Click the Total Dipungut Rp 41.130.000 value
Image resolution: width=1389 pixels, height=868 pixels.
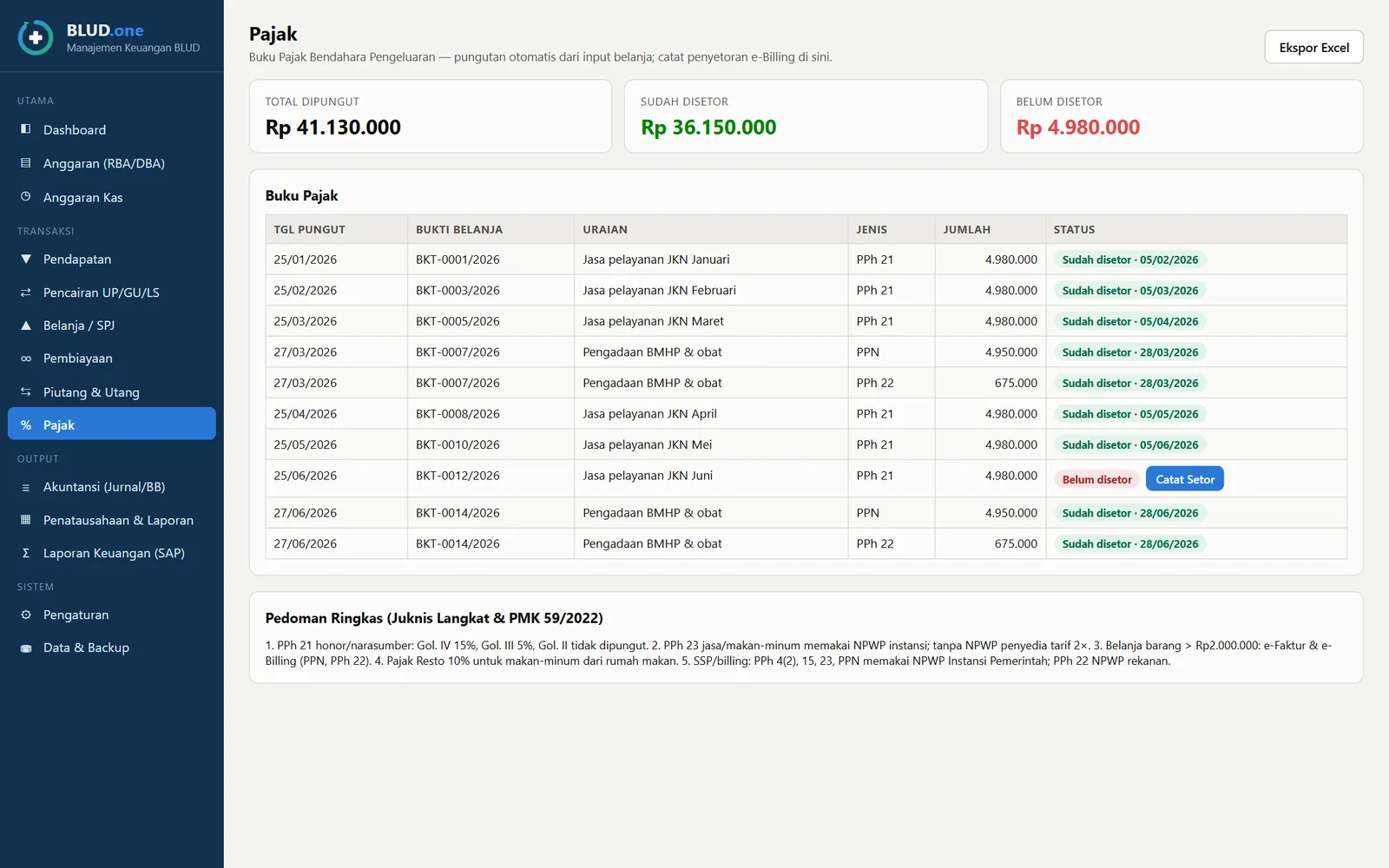333,128
